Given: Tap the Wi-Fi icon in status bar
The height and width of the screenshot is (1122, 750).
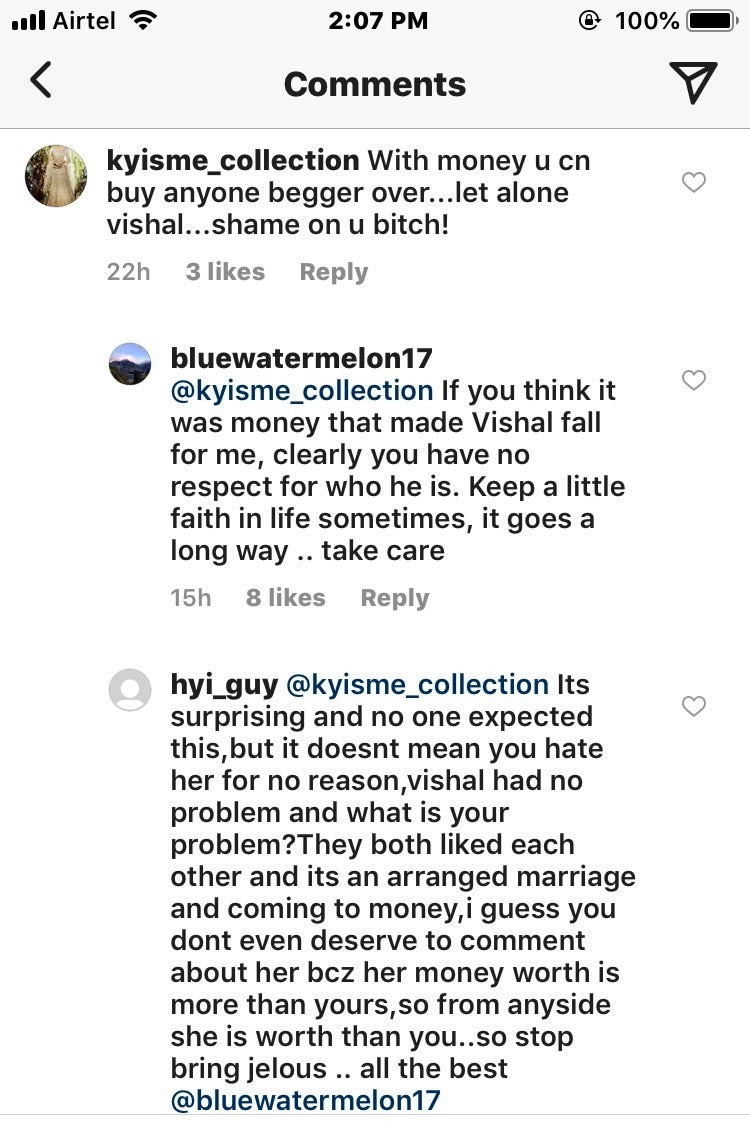Looking at the screenshot, I should coord(144,20).
